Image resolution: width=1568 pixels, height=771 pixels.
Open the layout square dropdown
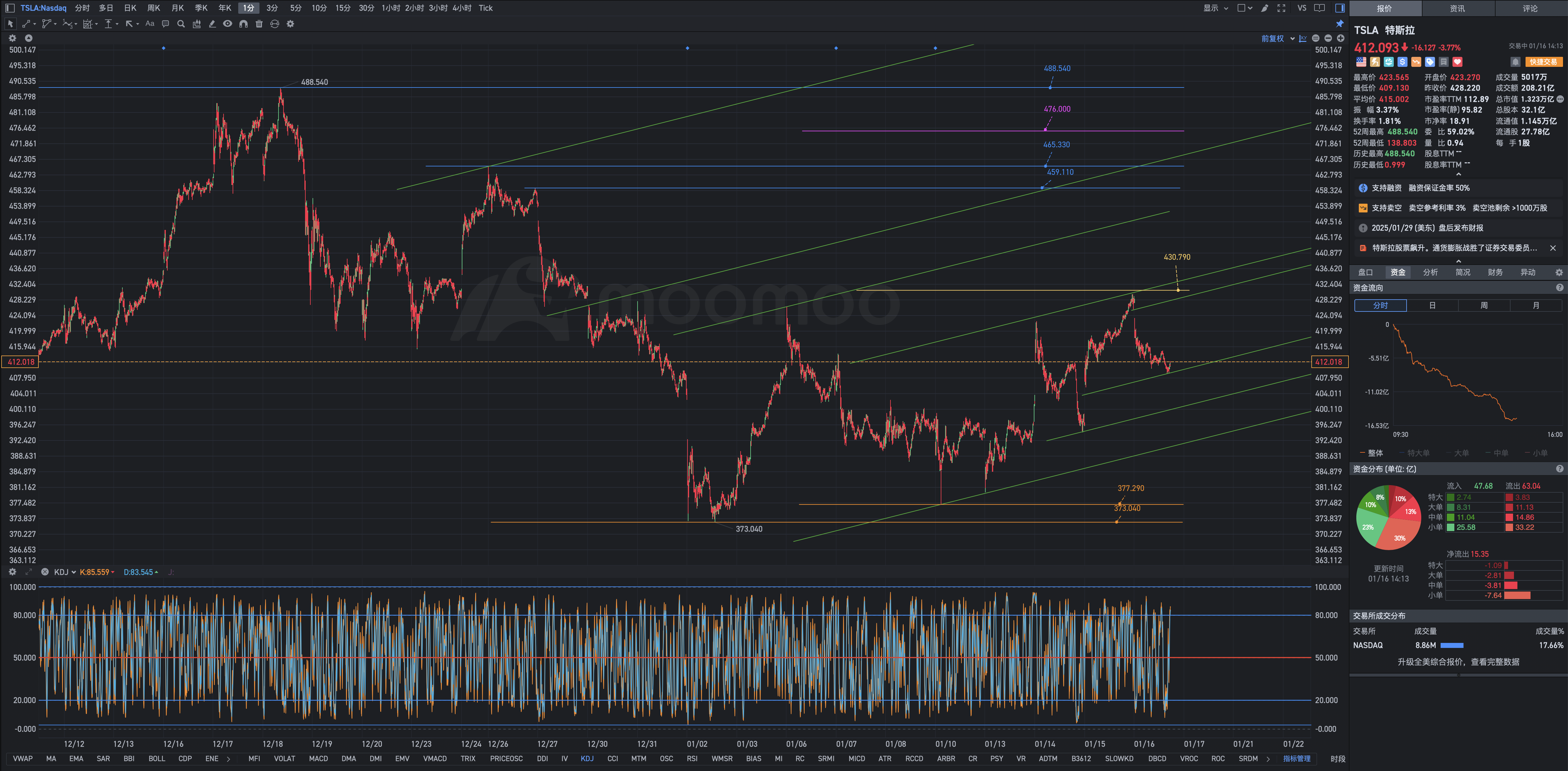click(1245, 8)
